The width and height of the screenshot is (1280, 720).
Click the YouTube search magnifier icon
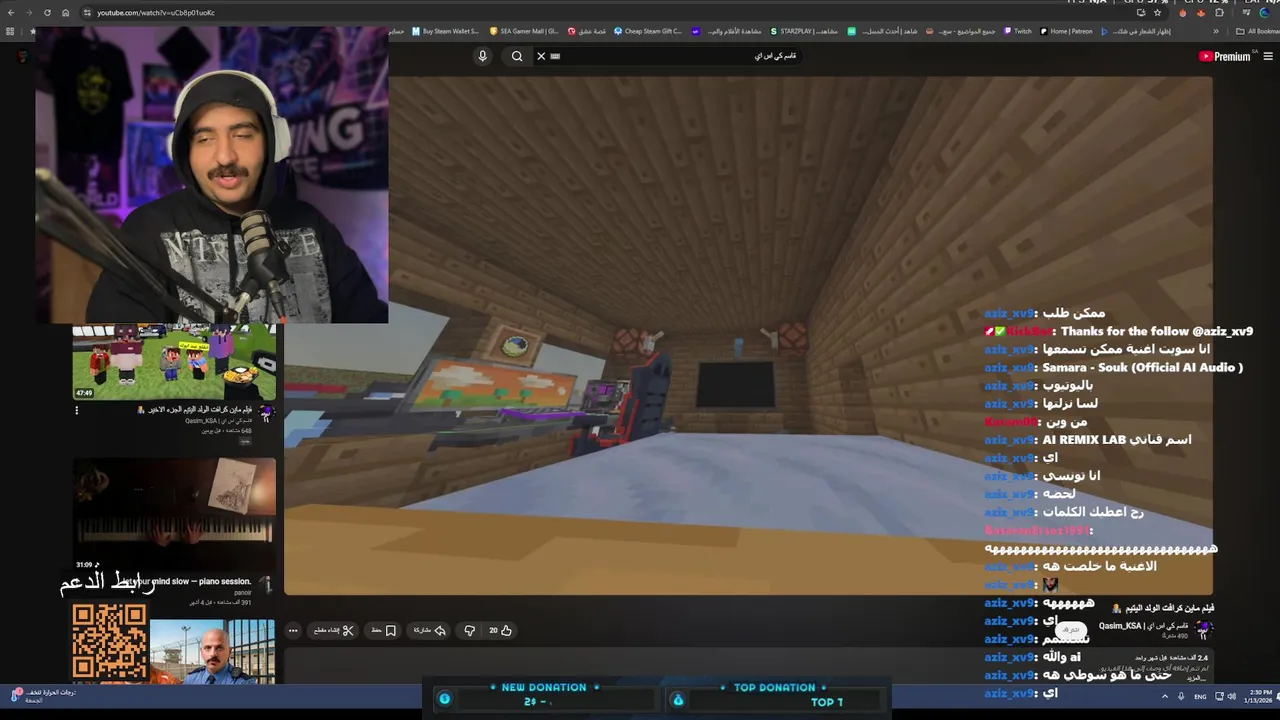(x=517, y=56)
